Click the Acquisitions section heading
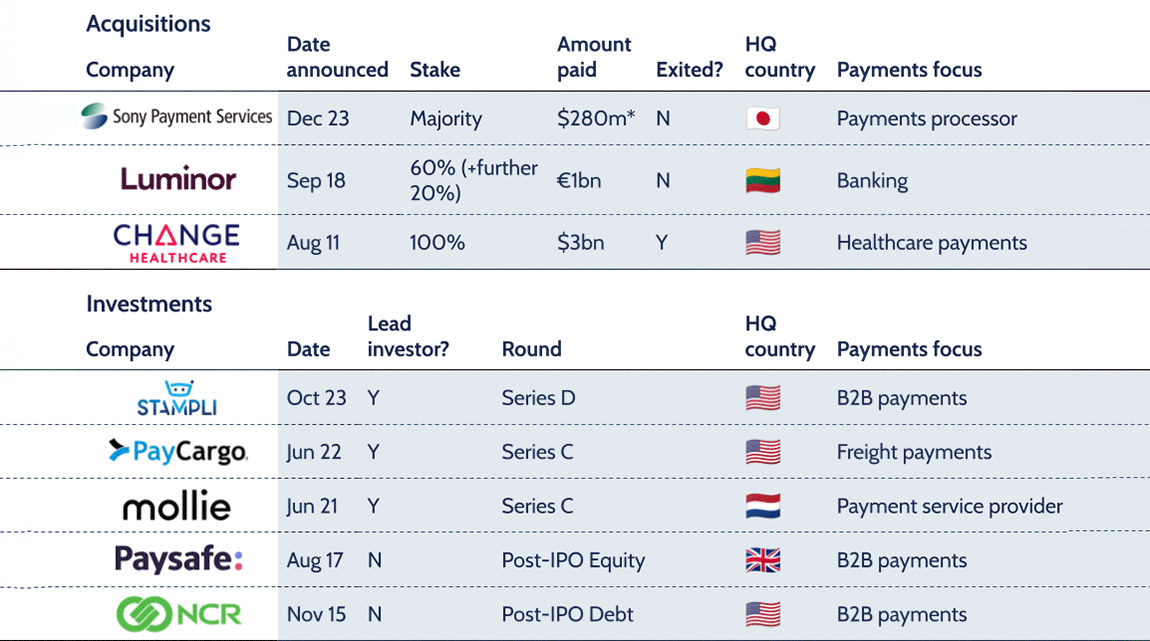This screenshot has height=641, width=1150. [x=148, y=24]
